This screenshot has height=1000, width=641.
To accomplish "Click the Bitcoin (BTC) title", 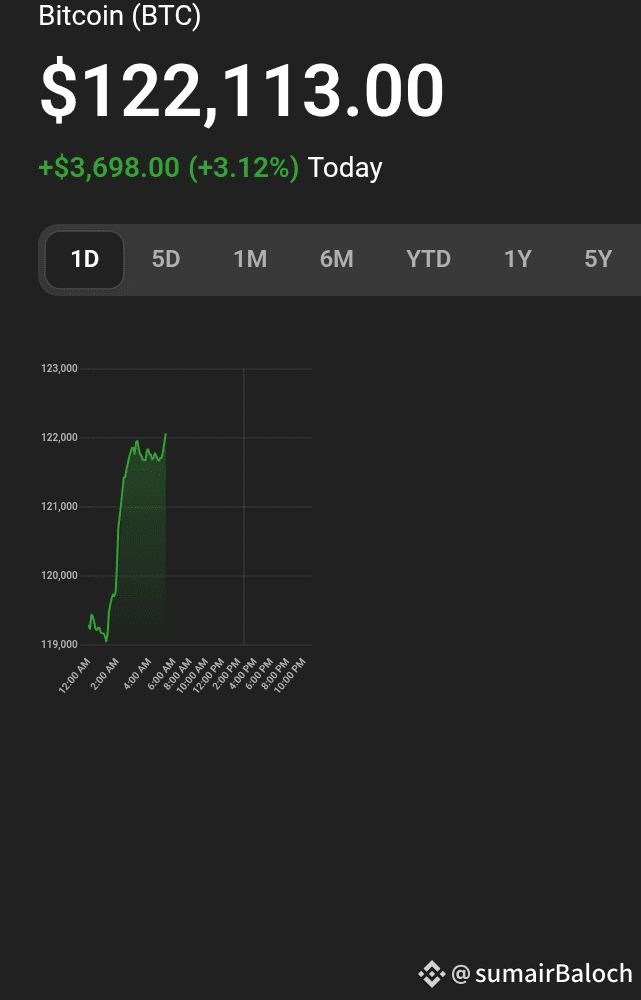I will 119,17.
